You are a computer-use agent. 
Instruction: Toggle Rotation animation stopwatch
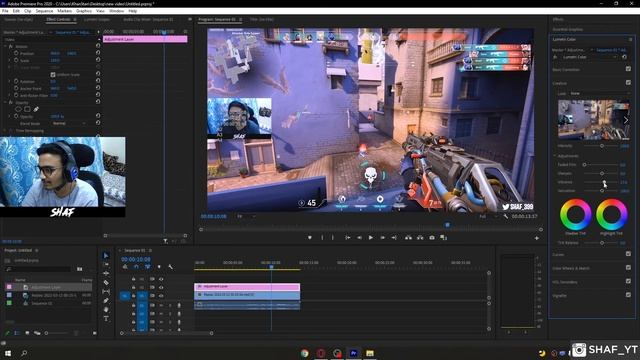(16, 81)
